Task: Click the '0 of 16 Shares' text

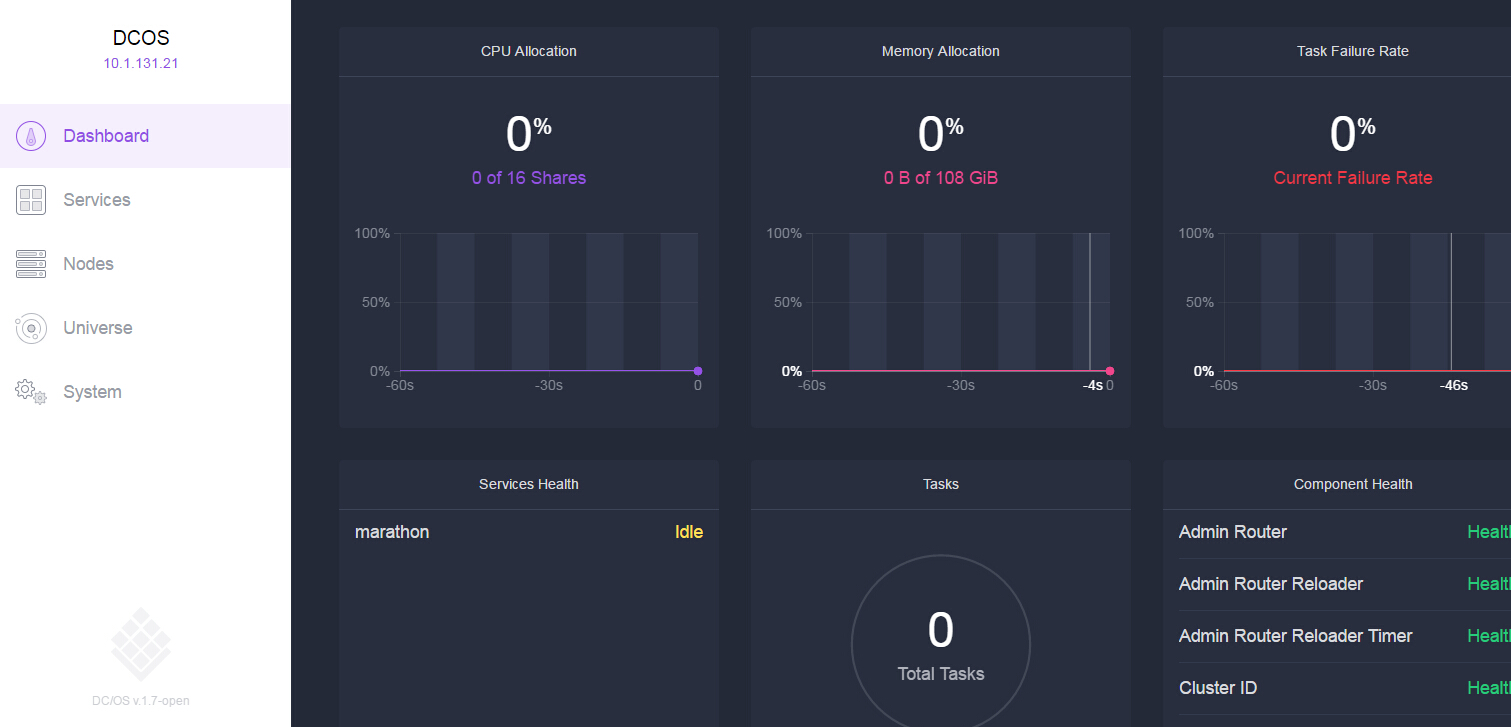Action: (529, 178)
